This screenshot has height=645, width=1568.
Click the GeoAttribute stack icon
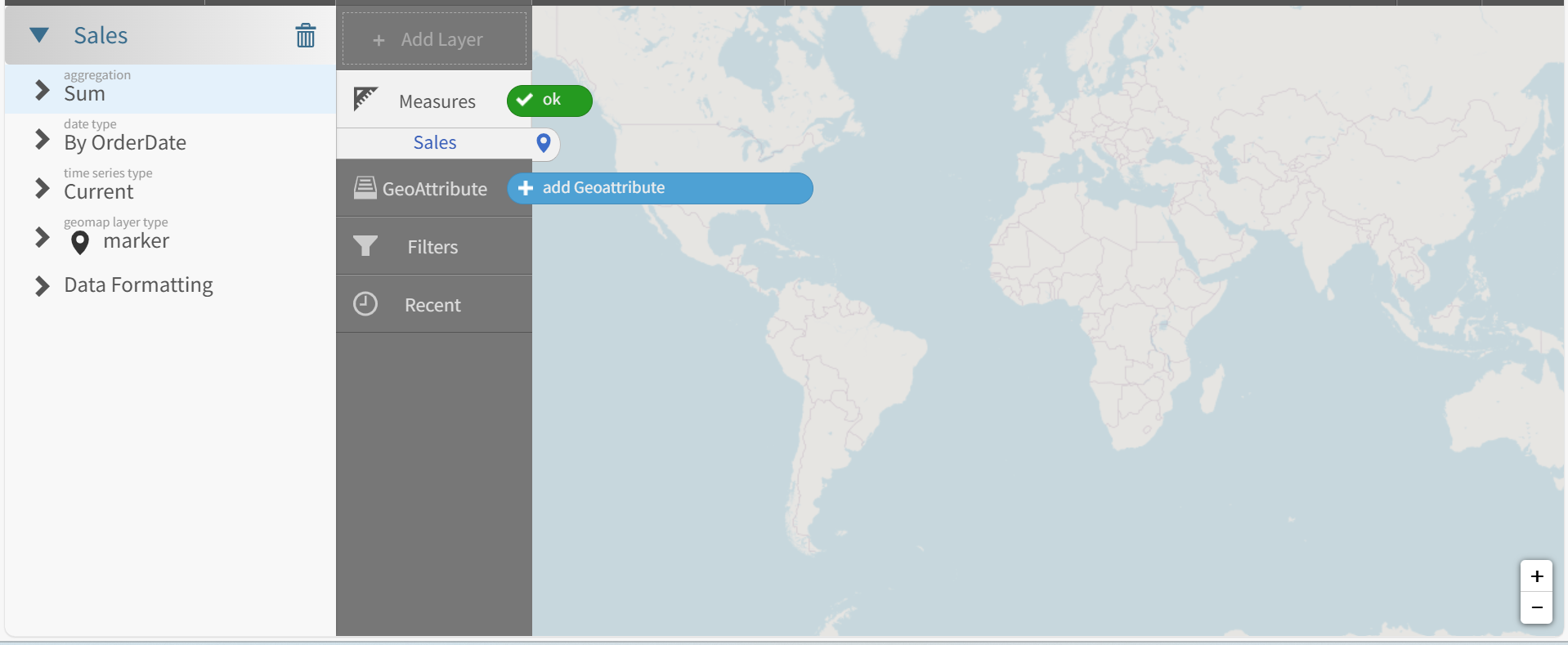click(x=365, y=188)
